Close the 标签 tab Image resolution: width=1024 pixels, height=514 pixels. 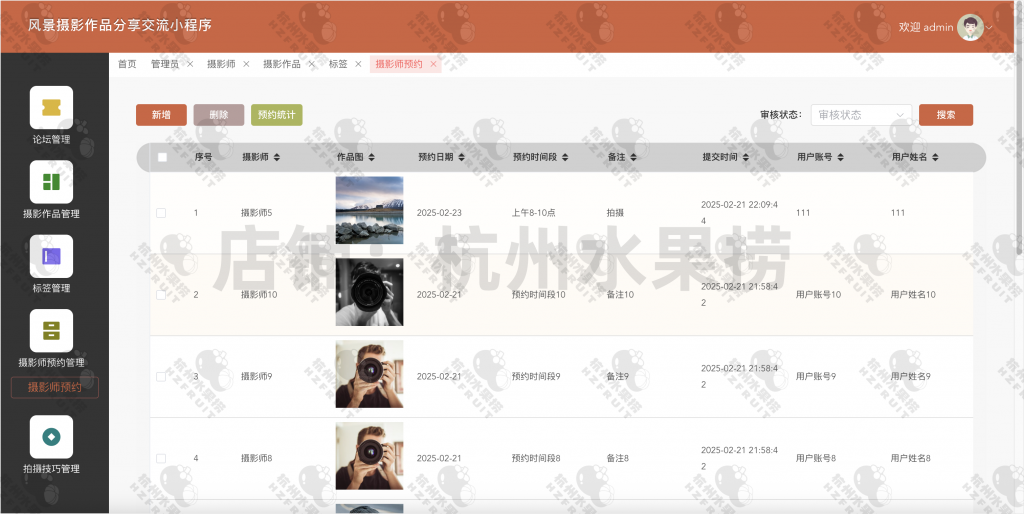(x=358, y=64)
